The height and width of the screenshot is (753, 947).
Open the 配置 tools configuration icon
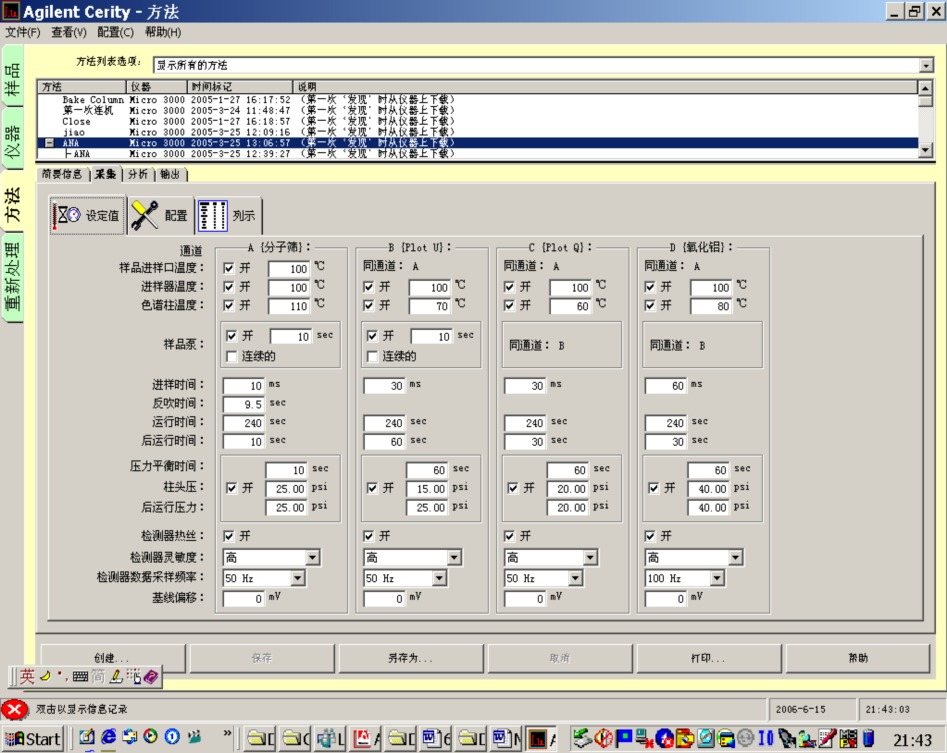(x=161, y=215)
